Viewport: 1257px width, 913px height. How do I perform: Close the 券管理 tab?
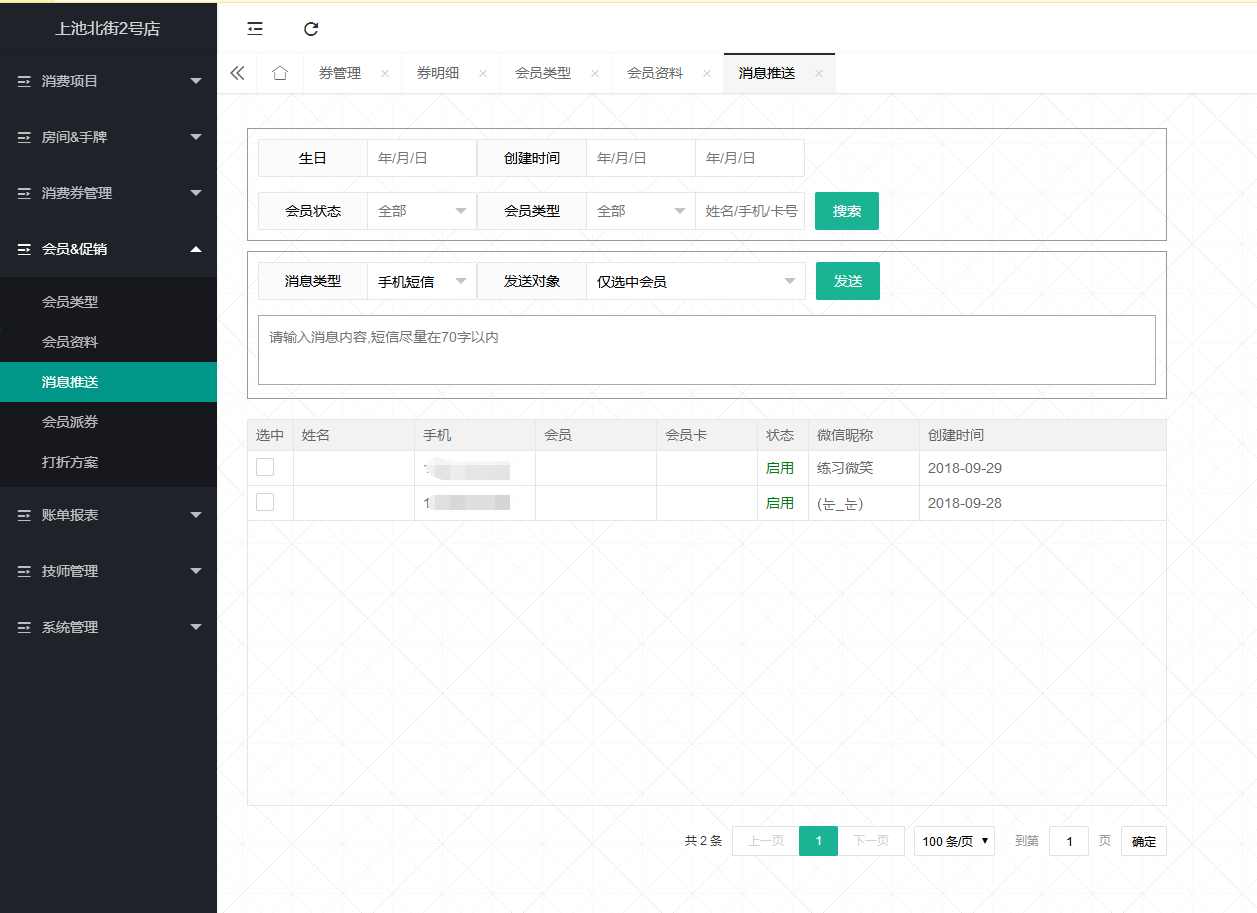385,74
